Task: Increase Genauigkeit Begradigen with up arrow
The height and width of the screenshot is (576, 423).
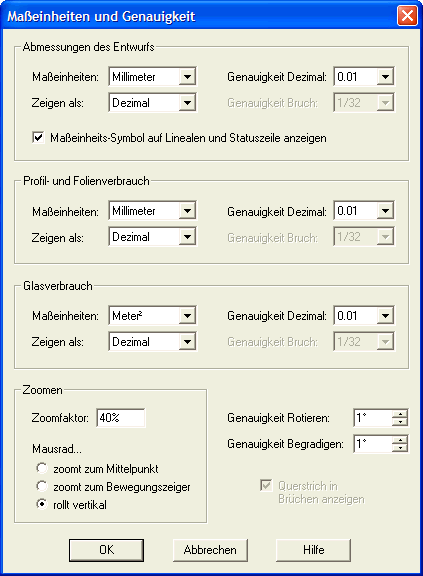Action: [400, 440]
